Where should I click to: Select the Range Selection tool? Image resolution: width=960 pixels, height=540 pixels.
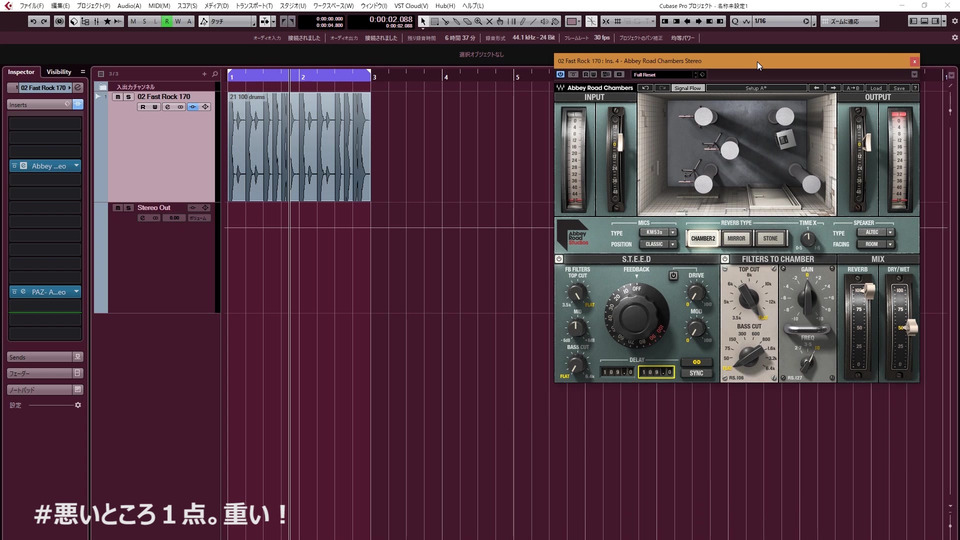coord(435,21)
